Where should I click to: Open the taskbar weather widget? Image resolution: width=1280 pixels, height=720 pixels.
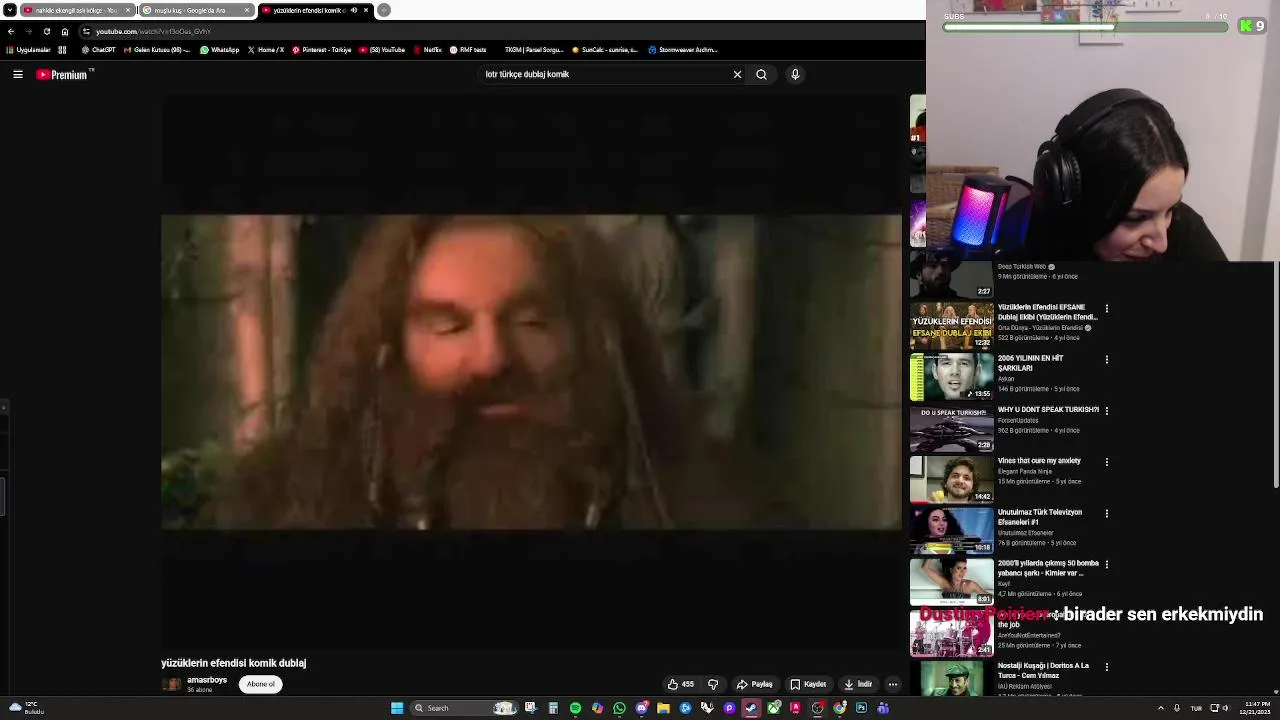[25, 708]
